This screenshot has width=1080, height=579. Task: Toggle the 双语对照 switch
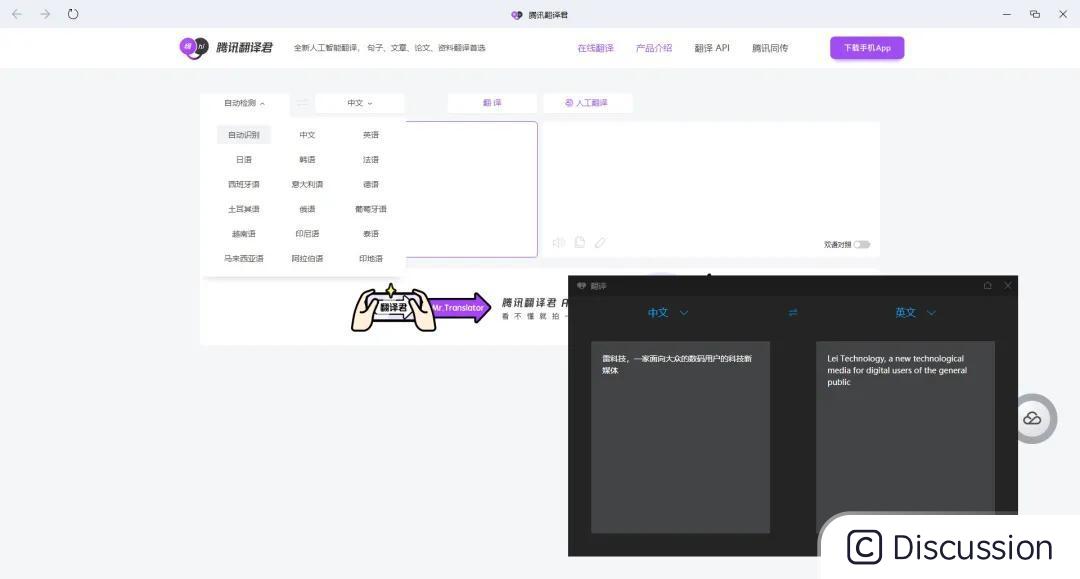[x=862, y=244]
